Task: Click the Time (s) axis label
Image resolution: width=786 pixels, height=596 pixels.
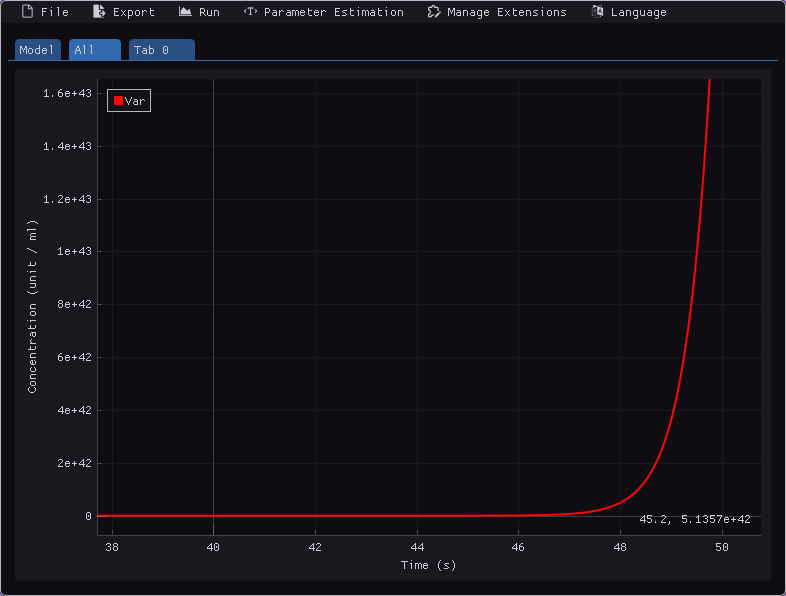Action: click(429, 565)
